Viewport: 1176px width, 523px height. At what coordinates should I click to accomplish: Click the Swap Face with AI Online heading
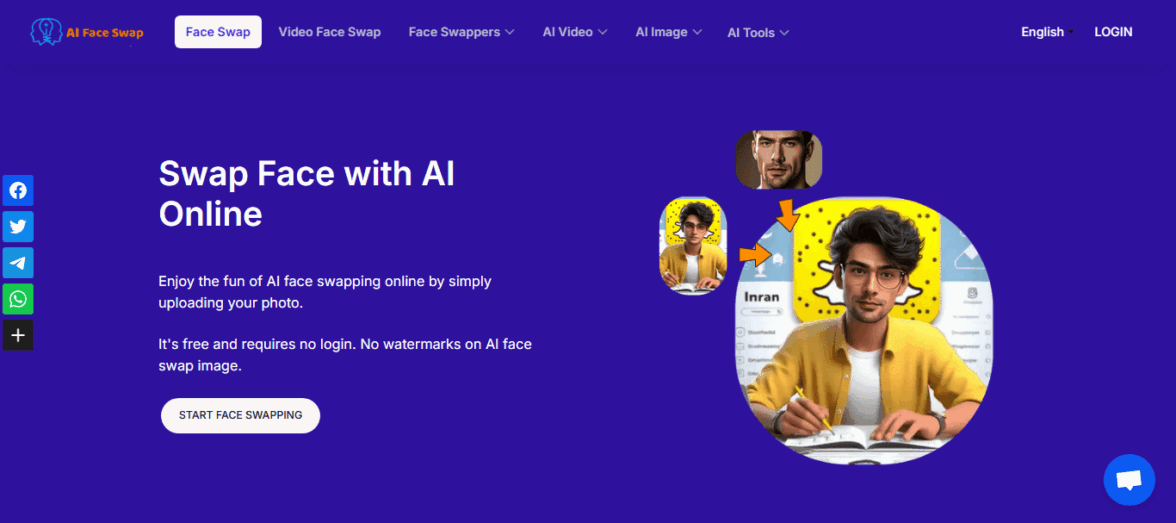click(x=307, y=194)
